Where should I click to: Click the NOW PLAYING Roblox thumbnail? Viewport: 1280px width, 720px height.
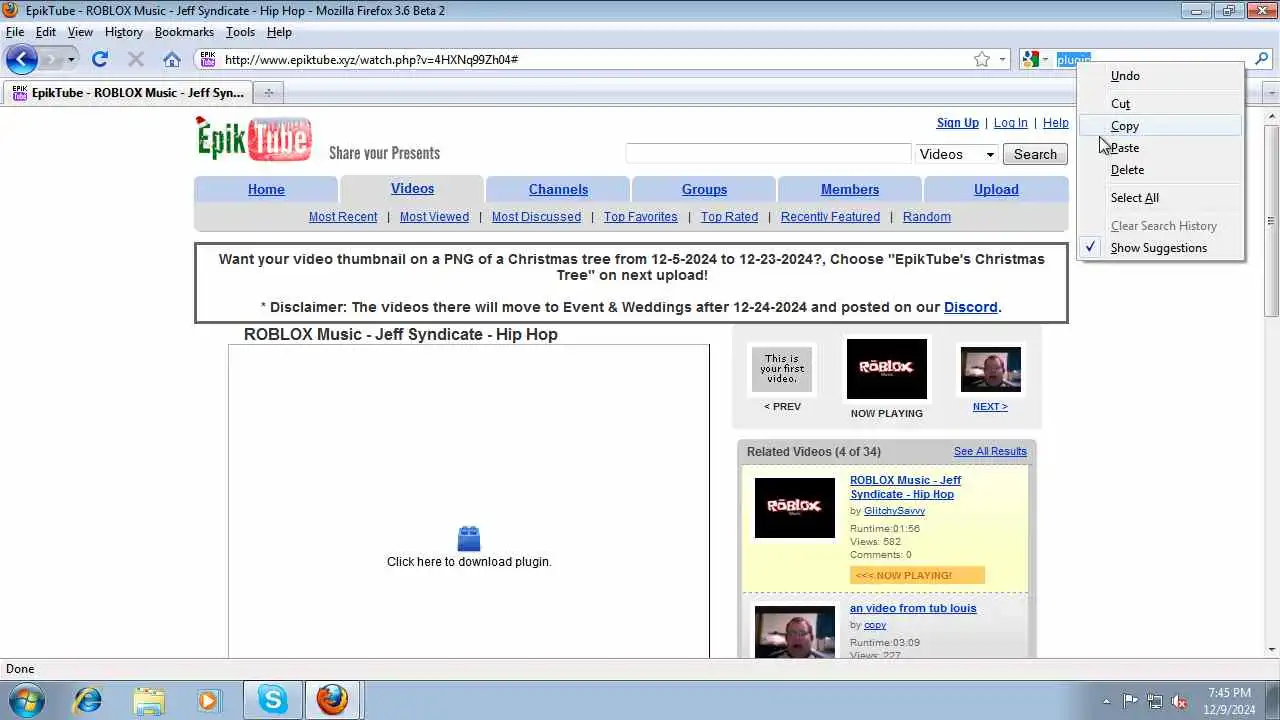tap(887, 369)
